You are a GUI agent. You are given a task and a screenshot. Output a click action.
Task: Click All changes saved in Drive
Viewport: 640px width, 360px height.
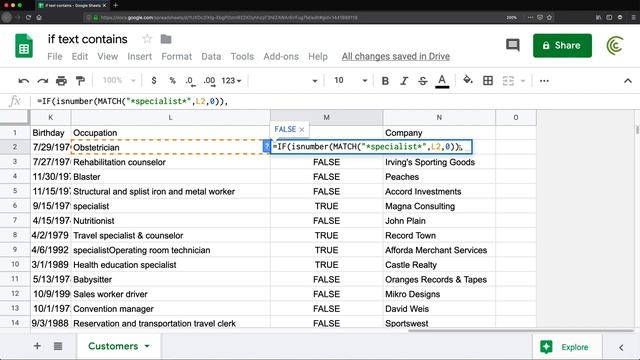396,56
